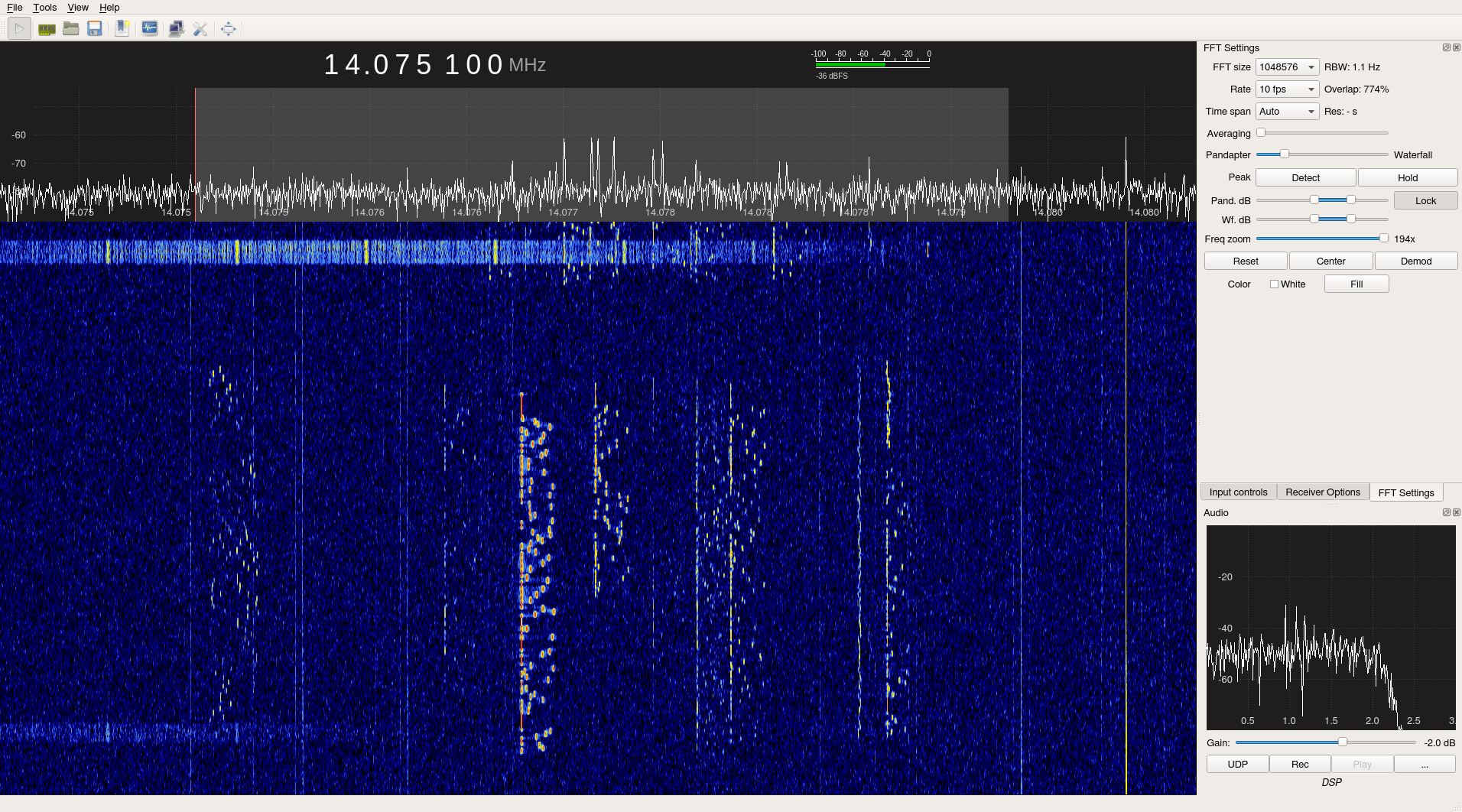Open the View menu
This screenshot has width=1462, height=812.
click(78, 8)
